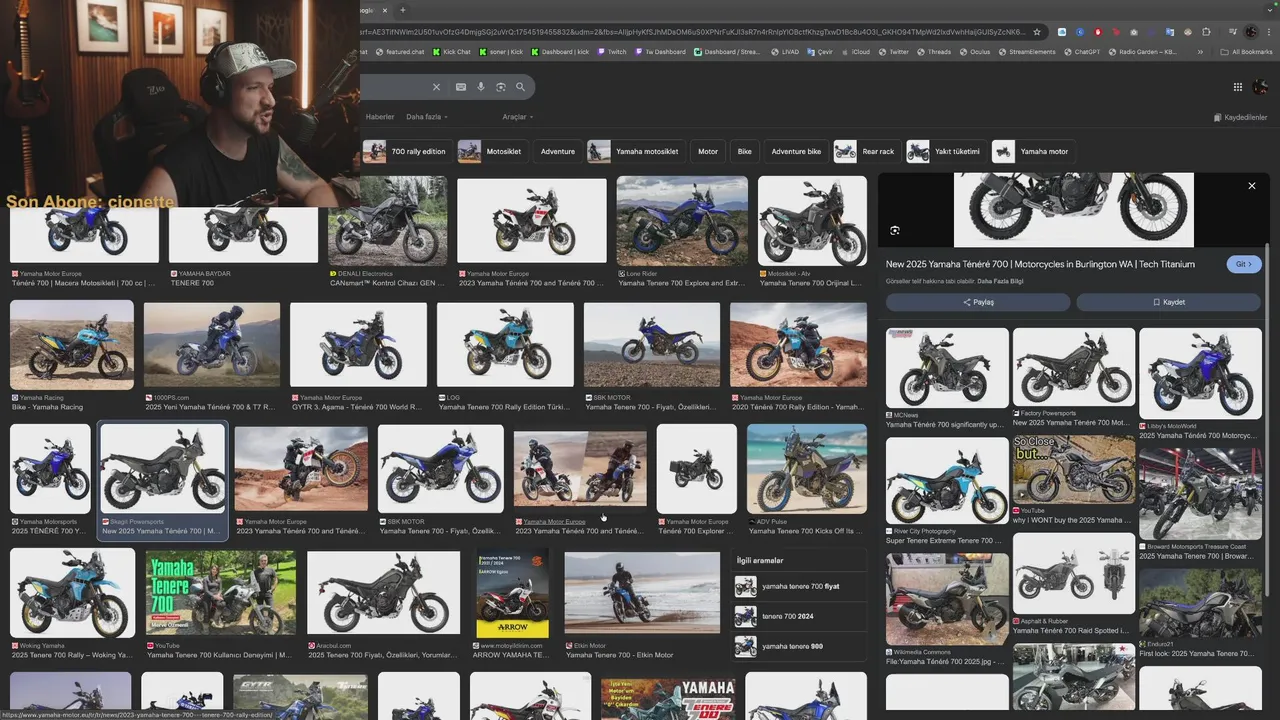Select the Yamaha motor filter chip
Viewport: 1280px width, 720px height.
tap(1033, 151)
